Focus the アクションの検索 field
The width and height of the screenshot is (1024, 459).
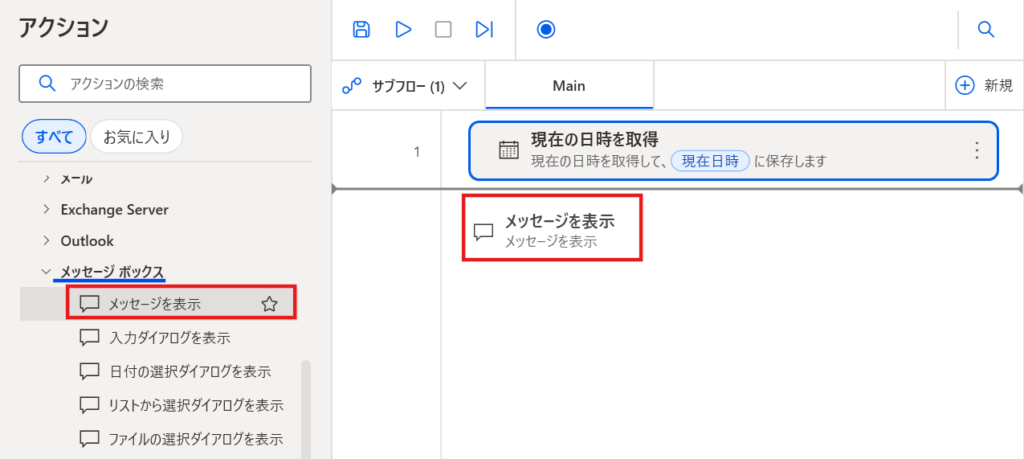pyautogui.click(x=165, y=84)
